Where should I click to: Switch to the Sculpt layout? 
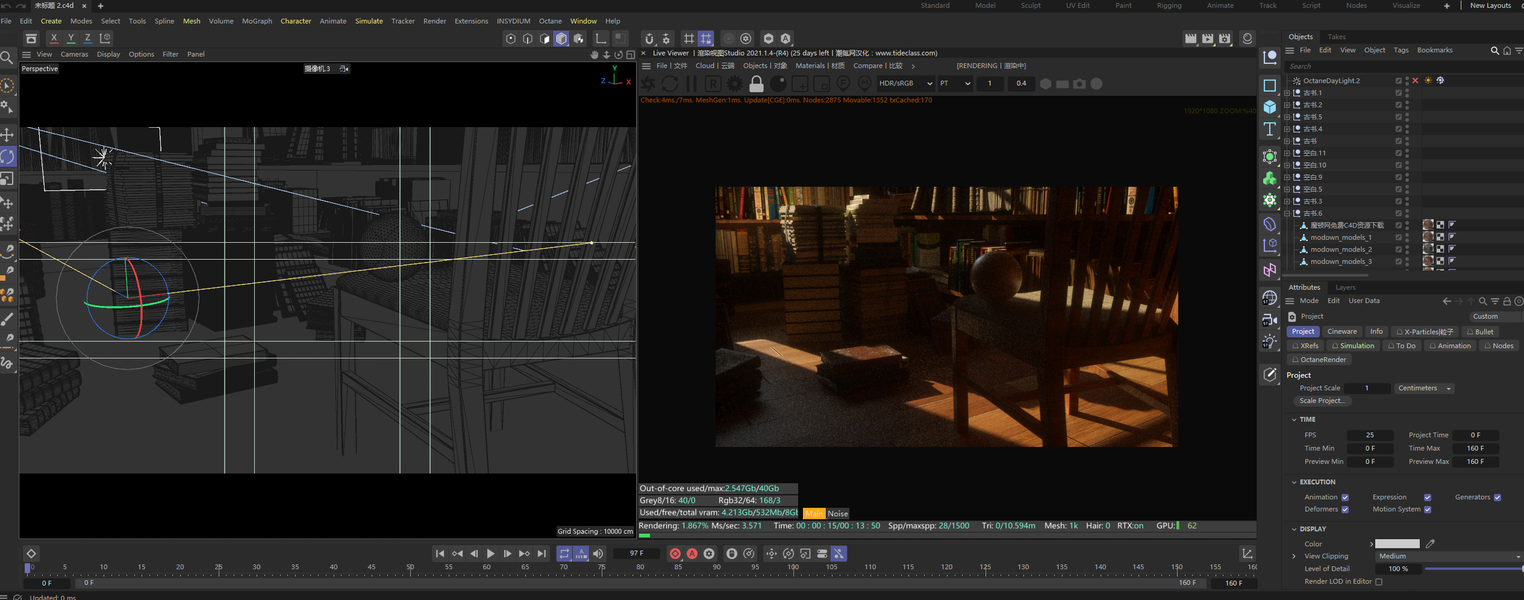1030,6
